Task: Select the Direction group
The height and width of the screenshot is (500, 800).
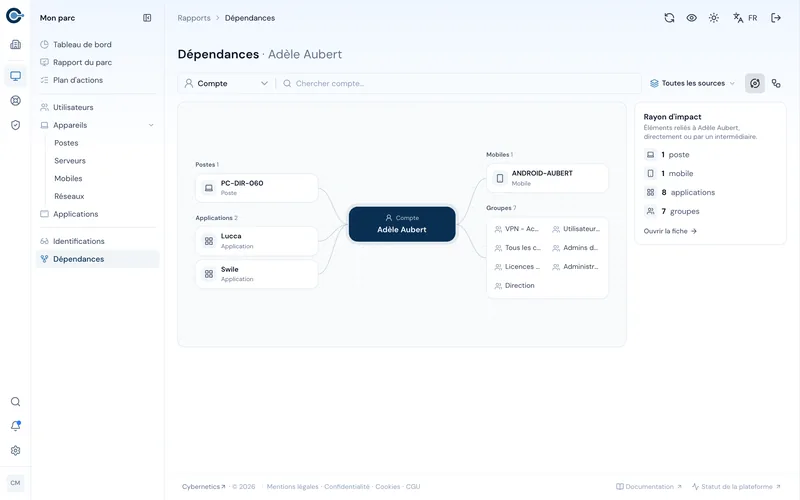Action: click(514, 286)
